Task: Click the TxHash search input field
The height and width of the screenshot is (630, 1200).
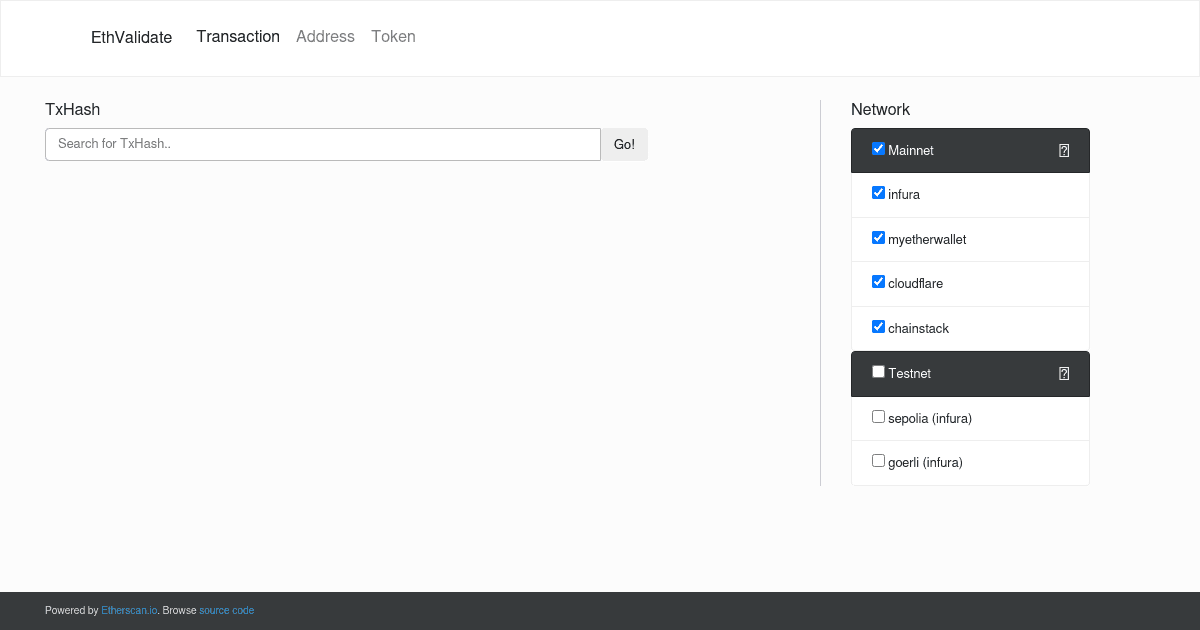Action: pyautogui.click(x=322, y=144)
